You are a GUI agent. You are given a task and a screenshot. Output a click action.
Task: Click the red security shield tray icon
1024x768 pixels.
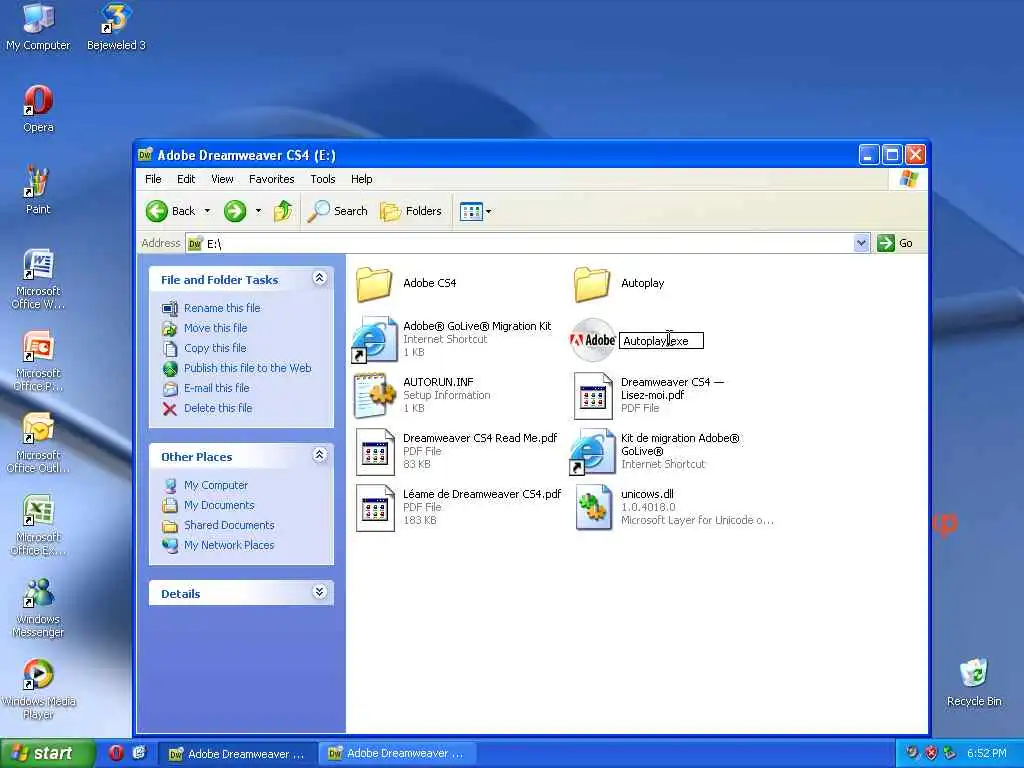coord(931,754)
